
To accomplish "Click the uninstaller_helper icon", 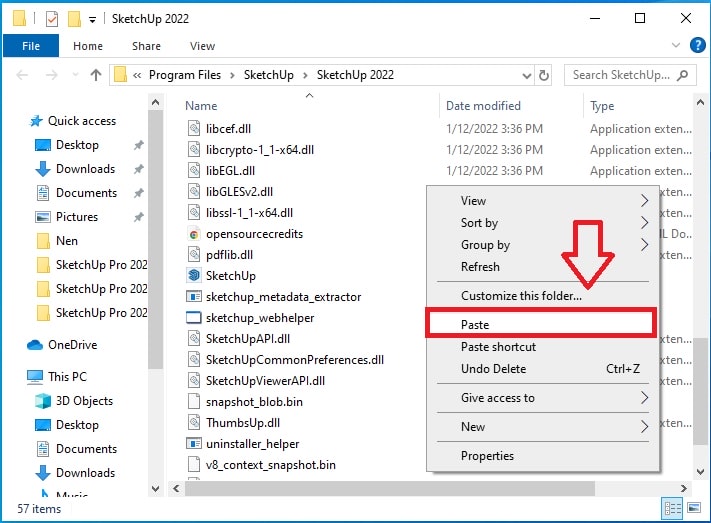I will tap(194, 443).
